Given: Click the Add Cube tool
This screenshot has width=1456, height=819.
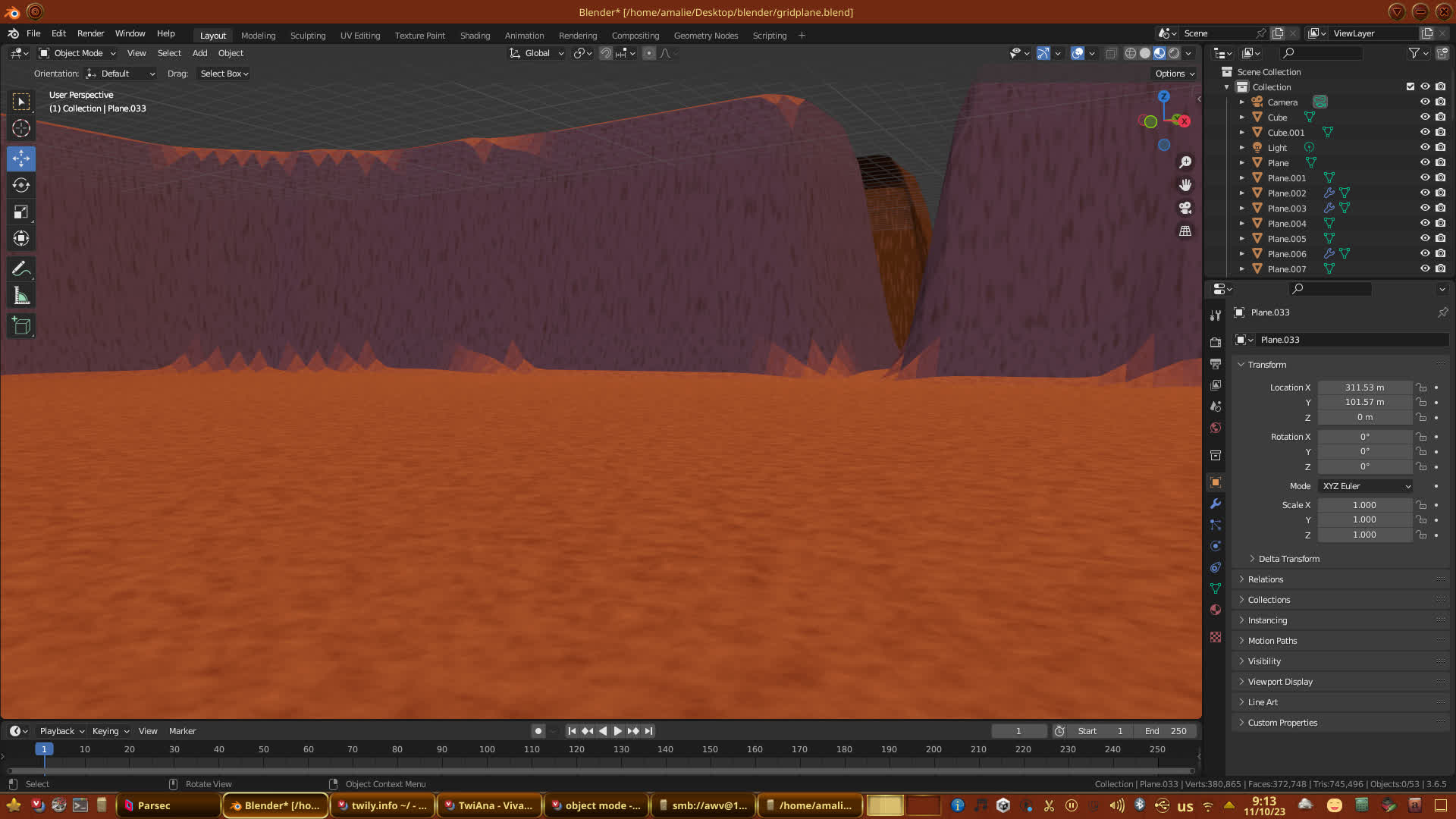Looking at the screenshot, I should (x=21, y=326).
